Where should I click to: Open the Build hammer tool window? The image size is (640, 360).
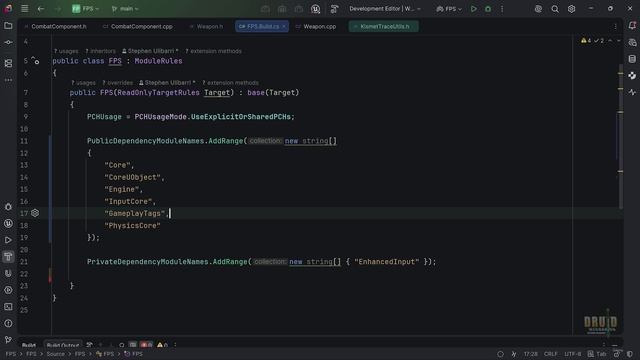coord(8,257)
